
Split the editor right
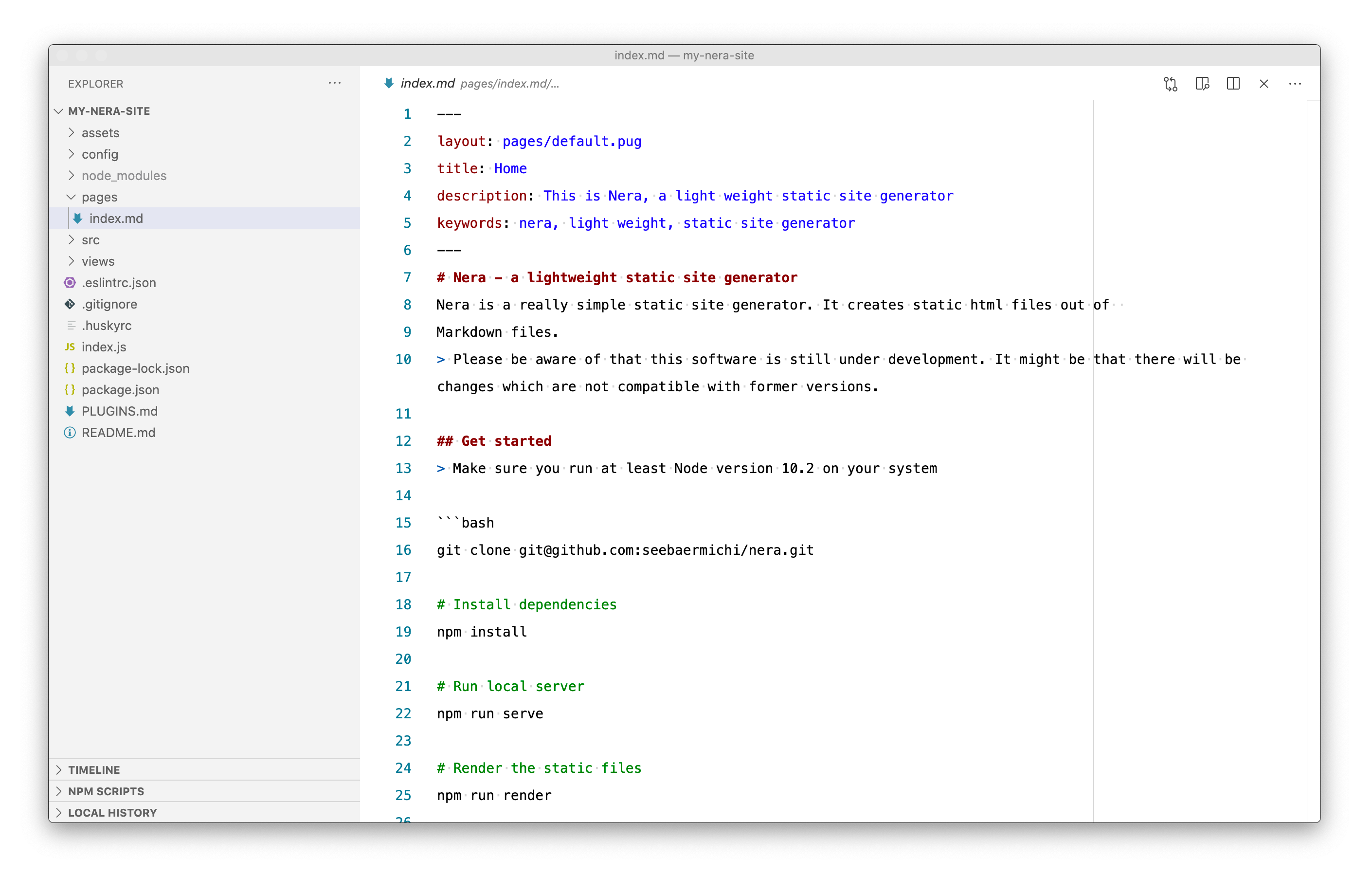click(1233, 84)
